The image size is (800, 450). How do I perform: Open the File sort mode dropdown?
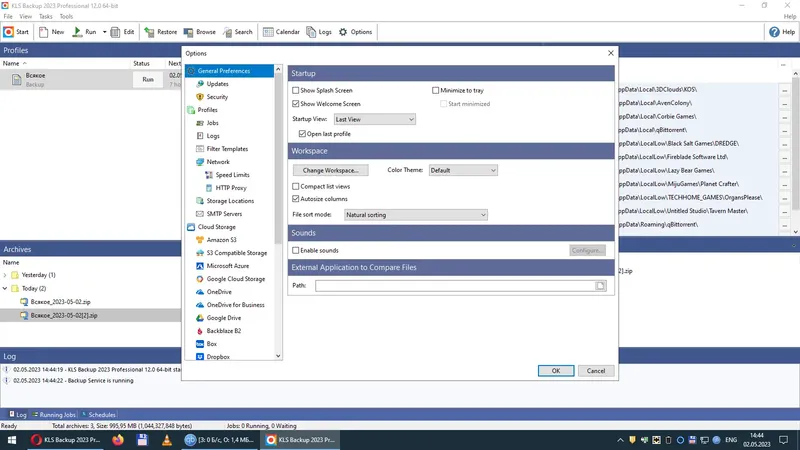tap(415, 215)
